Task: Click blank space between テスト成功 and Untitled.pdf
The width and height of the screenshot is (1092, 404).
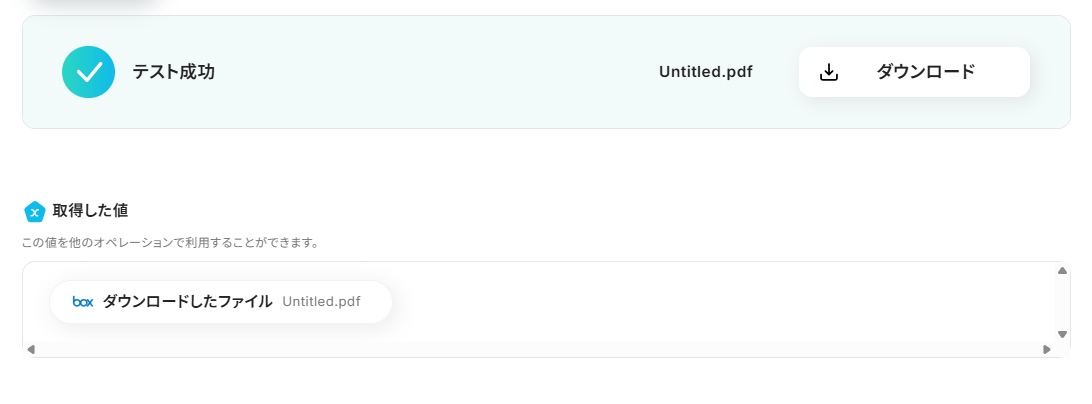Action: point(430,72)
